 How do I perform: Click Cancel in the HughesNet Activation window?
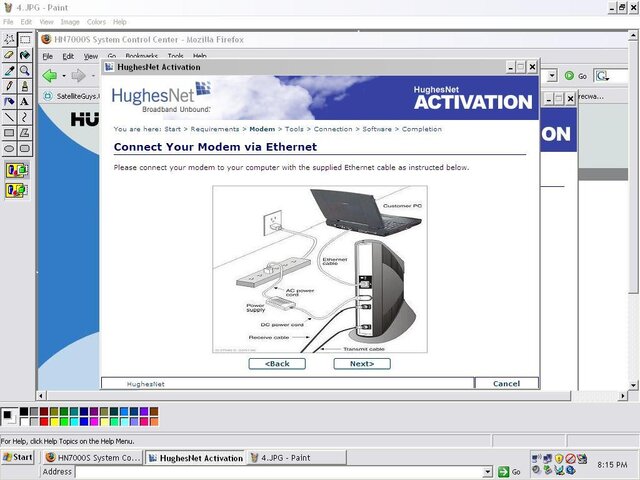point(507,383)
